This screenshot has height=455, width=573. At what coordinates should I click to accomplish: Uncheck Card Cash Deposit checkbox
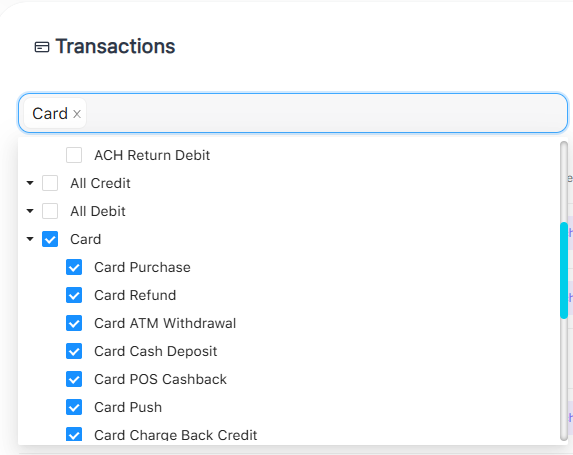(x=74, y=351)
